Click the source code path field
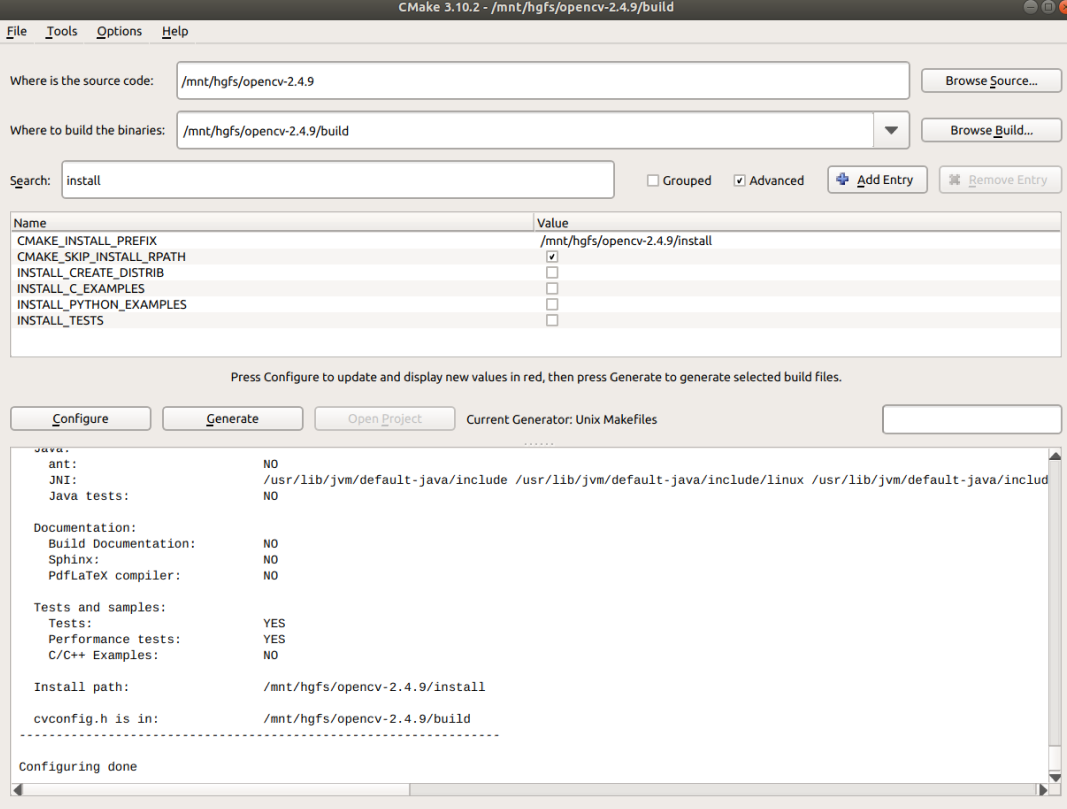 (542, 81)
